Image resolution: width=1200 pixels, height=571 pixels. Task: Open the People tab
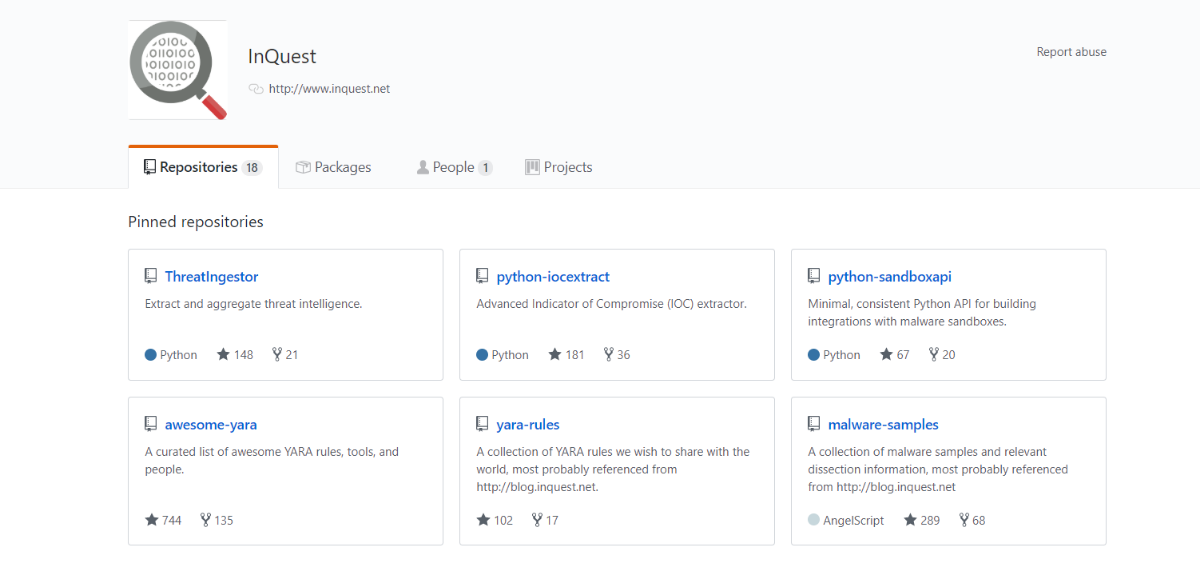point(454,167)
